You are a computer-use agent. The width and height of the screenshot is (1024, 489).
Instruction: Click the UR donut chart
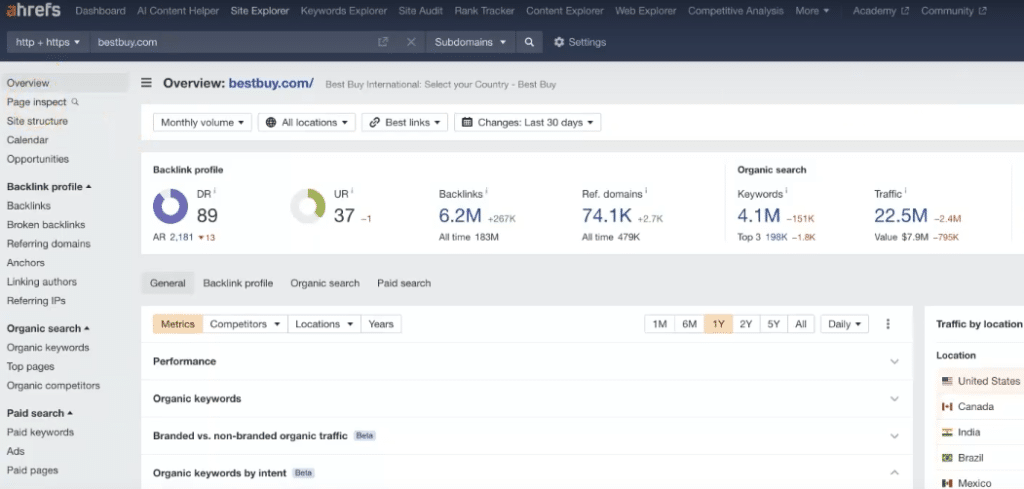pyautogui.click(x=308, y=206)
